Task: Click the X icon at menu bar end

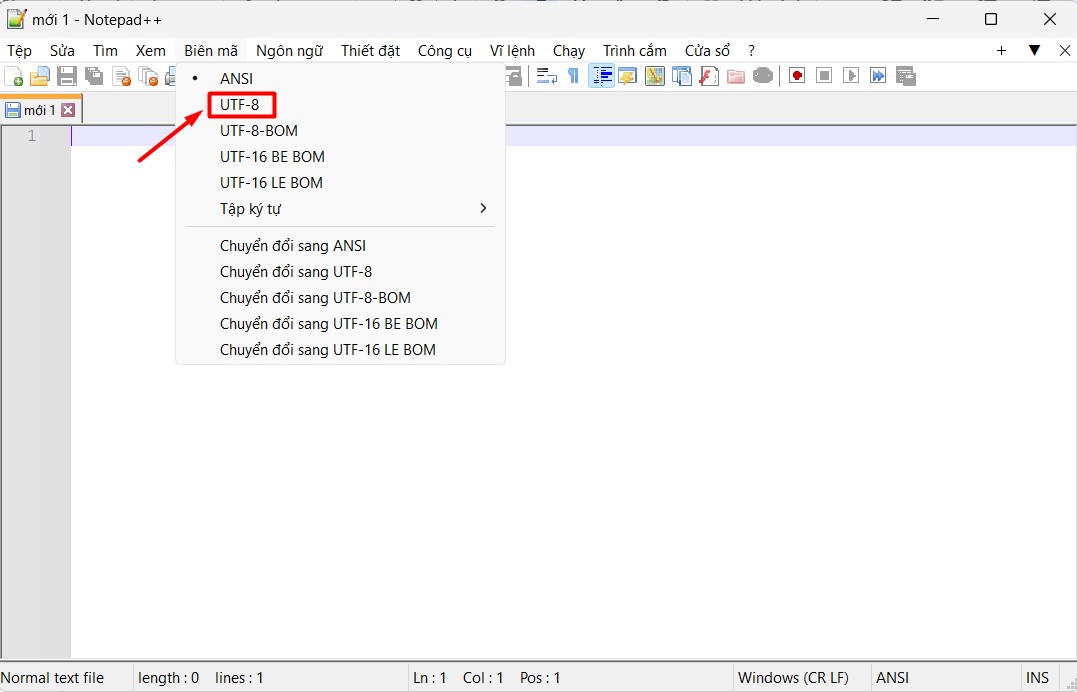Action: coord(1065,50)
